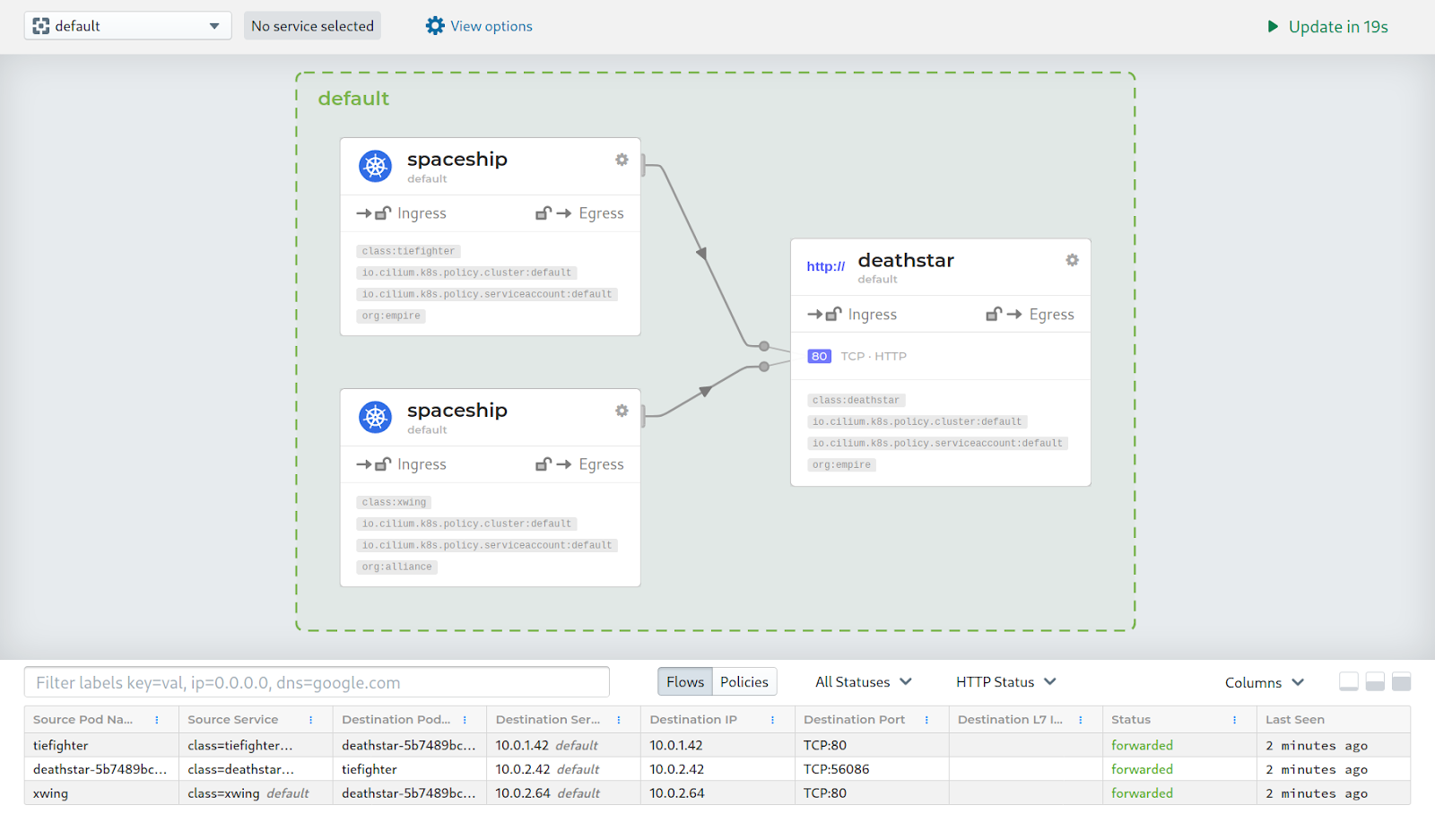Open the settings gear on the deathstar card
This screenshot has width=1435, height=840.
[1073, 260]
